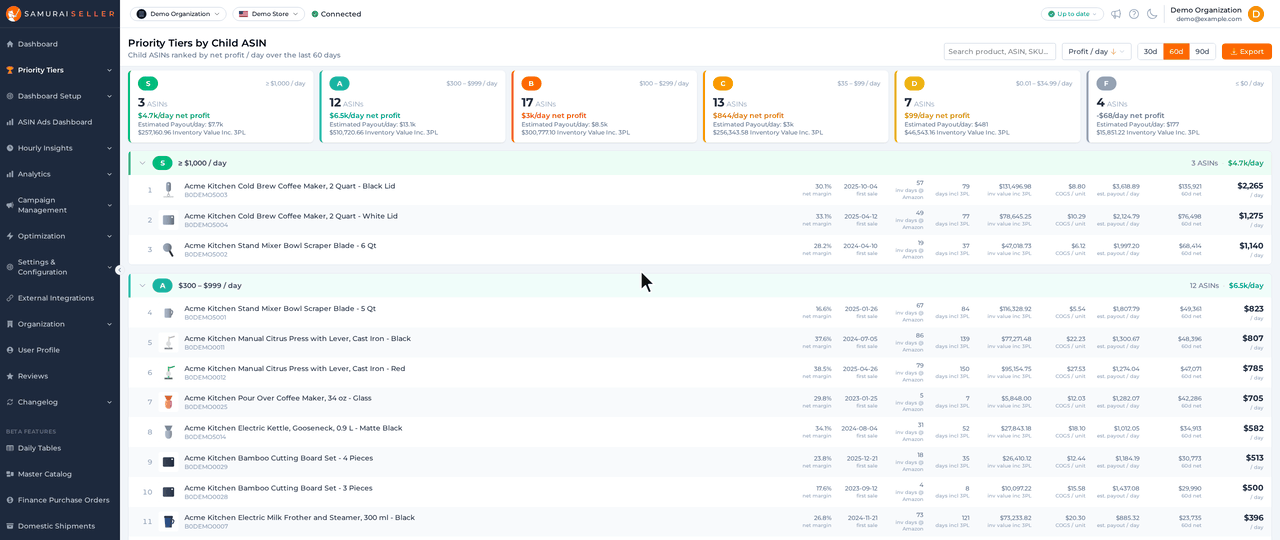
Task: Click the C tier badge on summary card
Action: [723, 84]
